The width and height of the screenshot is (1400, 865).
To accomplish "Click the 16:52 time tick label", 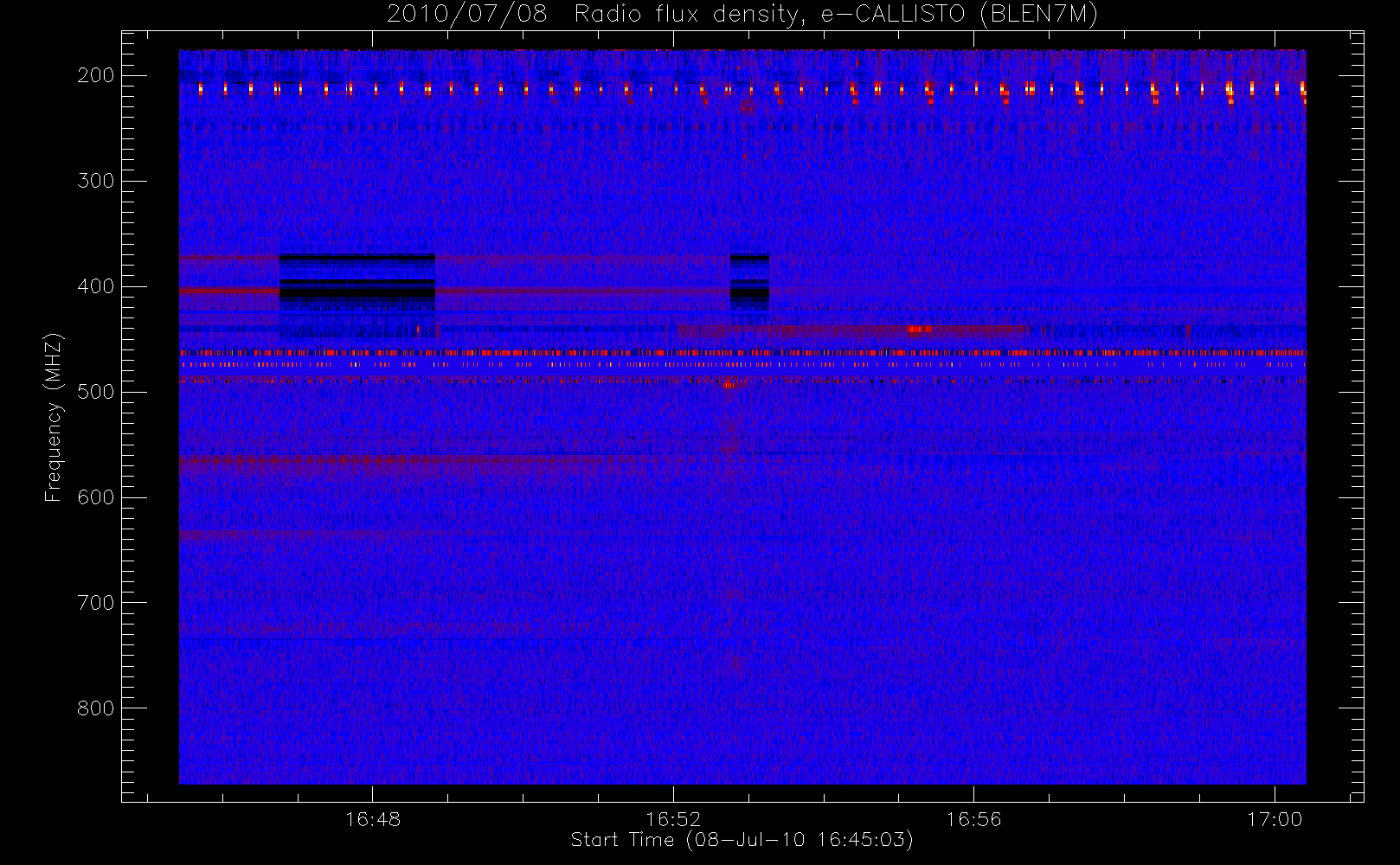I will pos(673,819).
